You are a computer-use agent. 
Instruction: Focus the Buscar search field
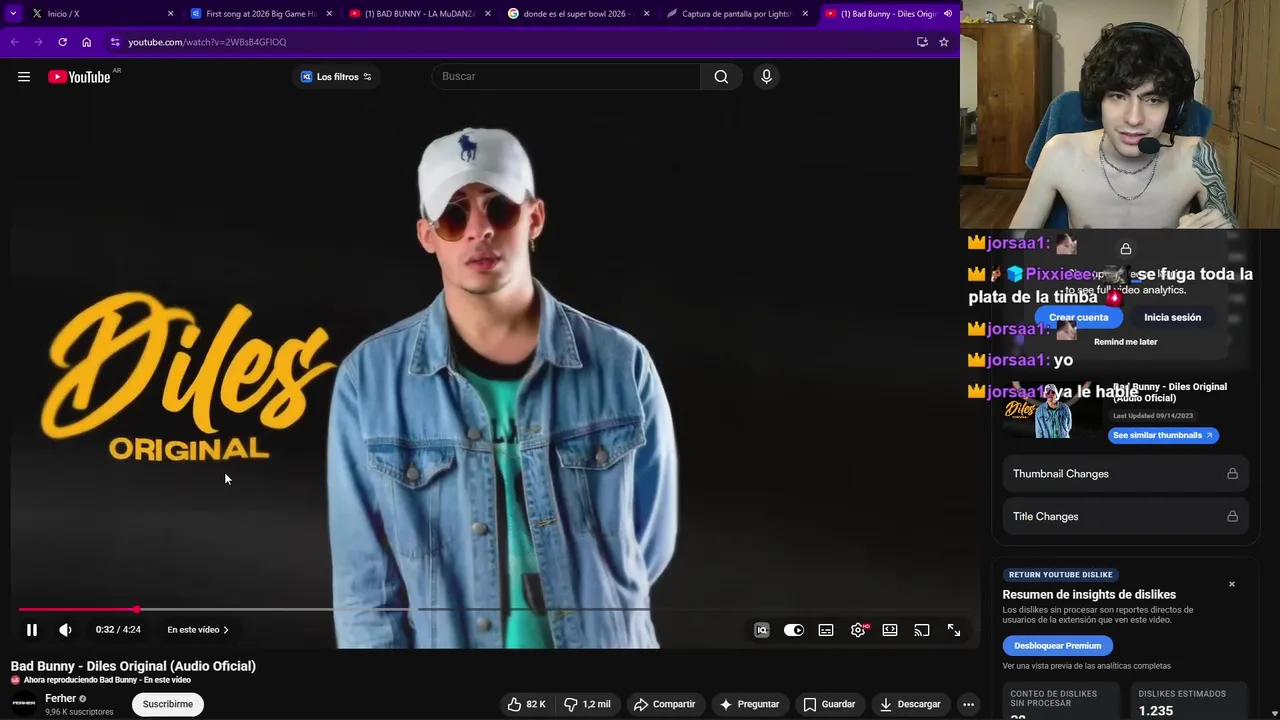(566, 77)
